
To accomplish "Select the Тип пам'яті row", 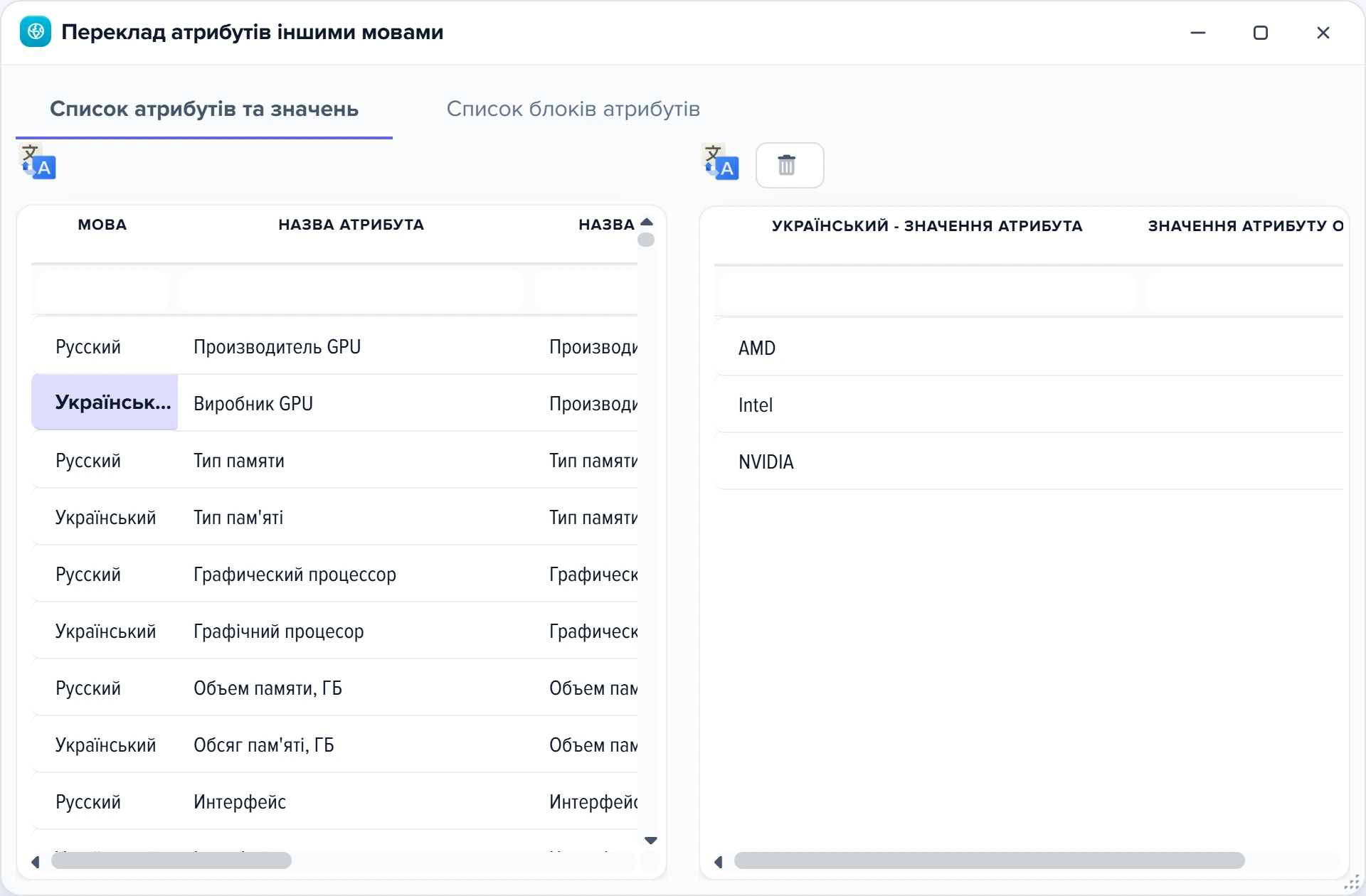I will pos(334,518).
